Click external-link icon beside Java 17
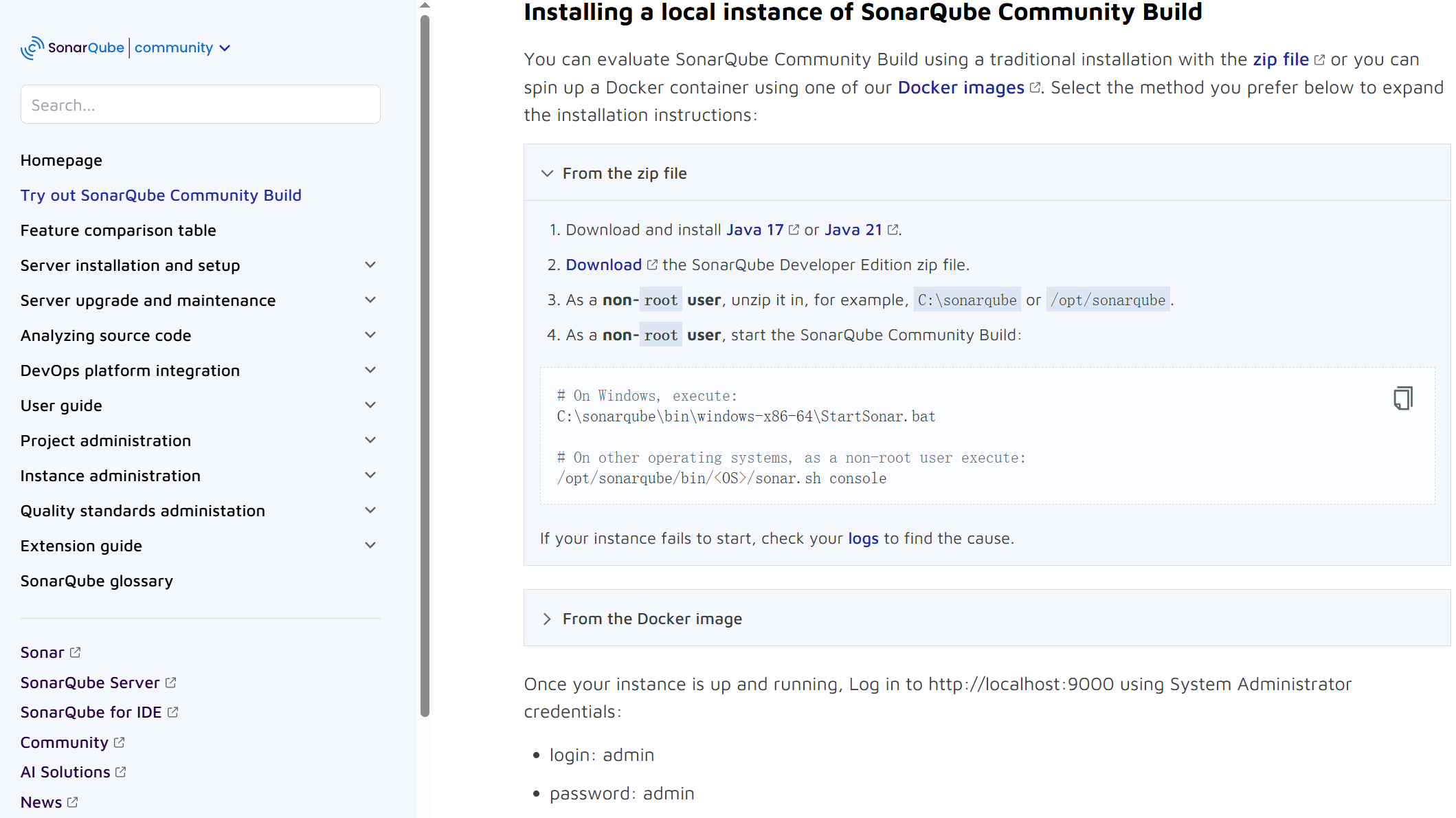The width and height of the screenshot is (1456, 818). tap(794, 230)
